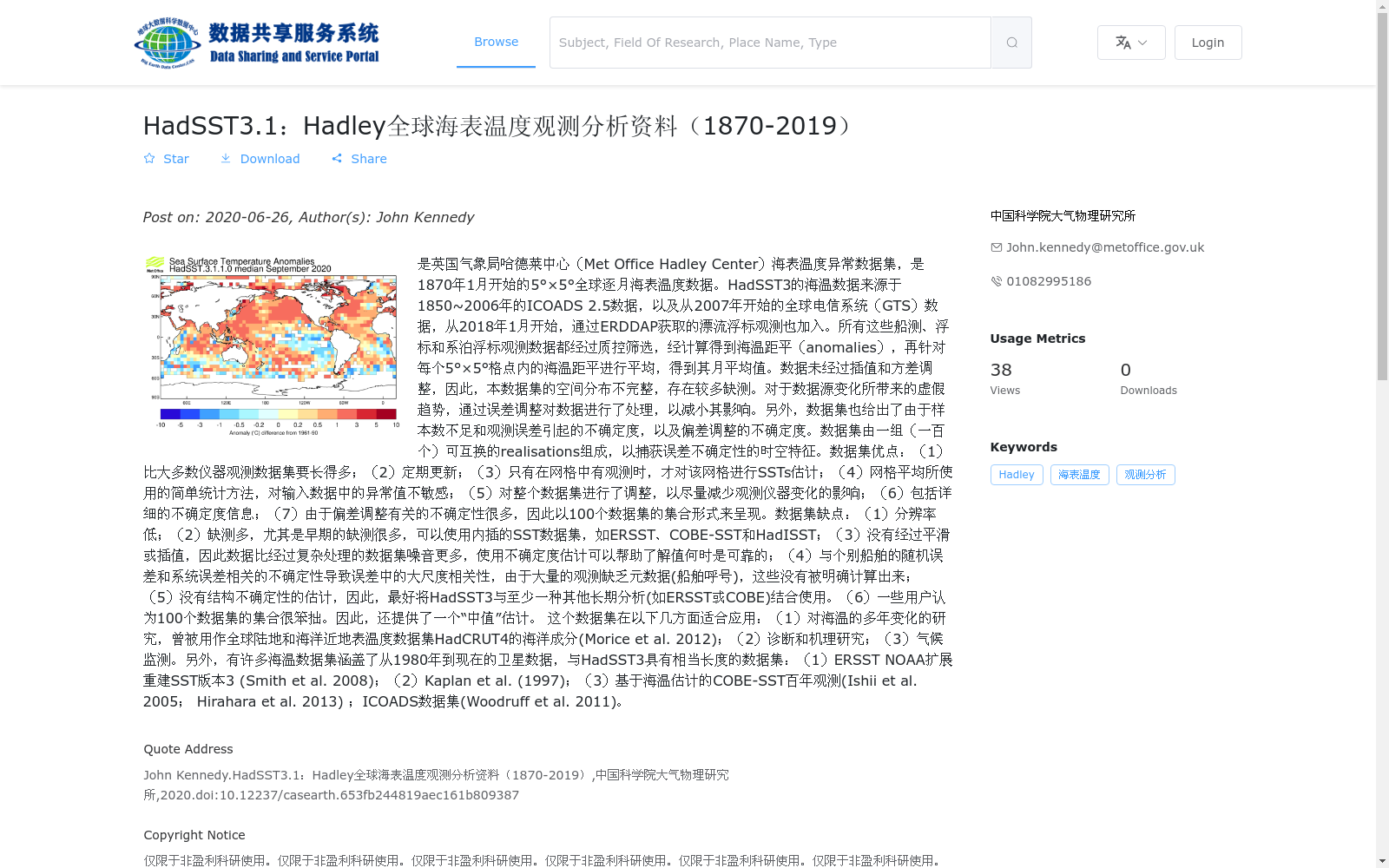Click the star icon beside Star

coord(149,159)
